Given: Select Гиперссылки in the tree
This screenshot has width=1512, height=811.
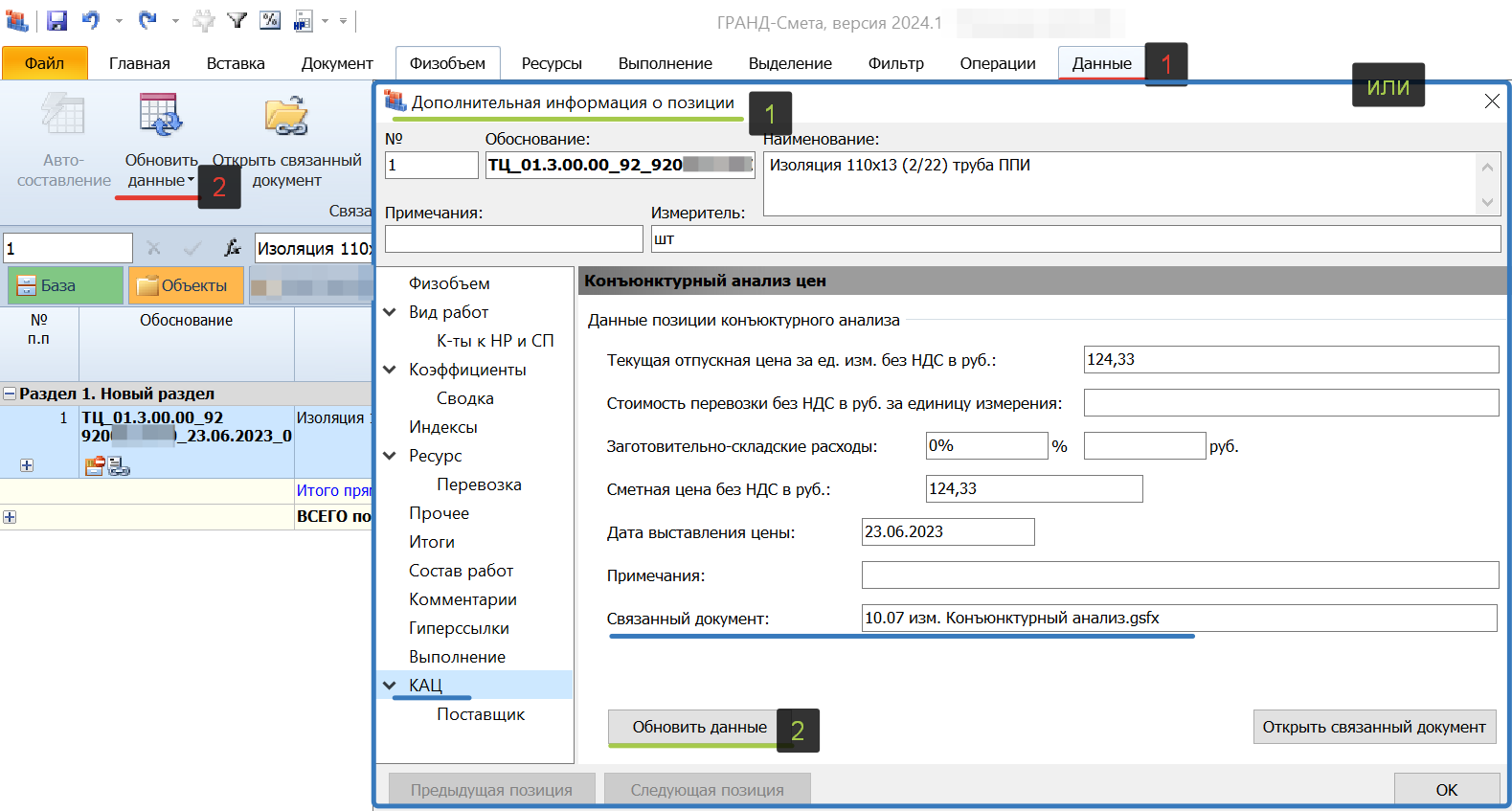Looking at the screenshot, I should click(459, 628).
